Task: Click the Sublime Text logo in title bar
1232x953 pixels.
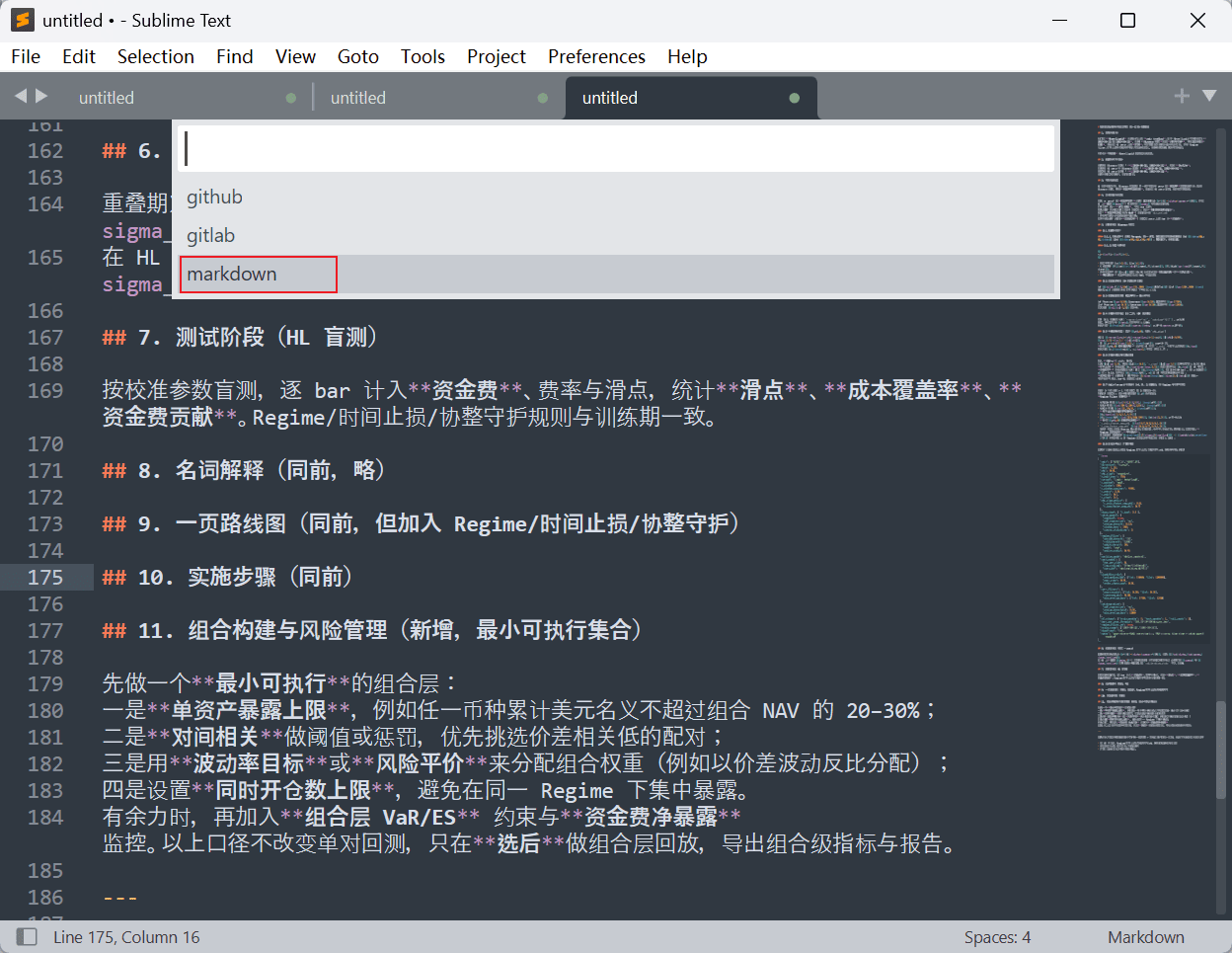Action: tap(23, 20)
